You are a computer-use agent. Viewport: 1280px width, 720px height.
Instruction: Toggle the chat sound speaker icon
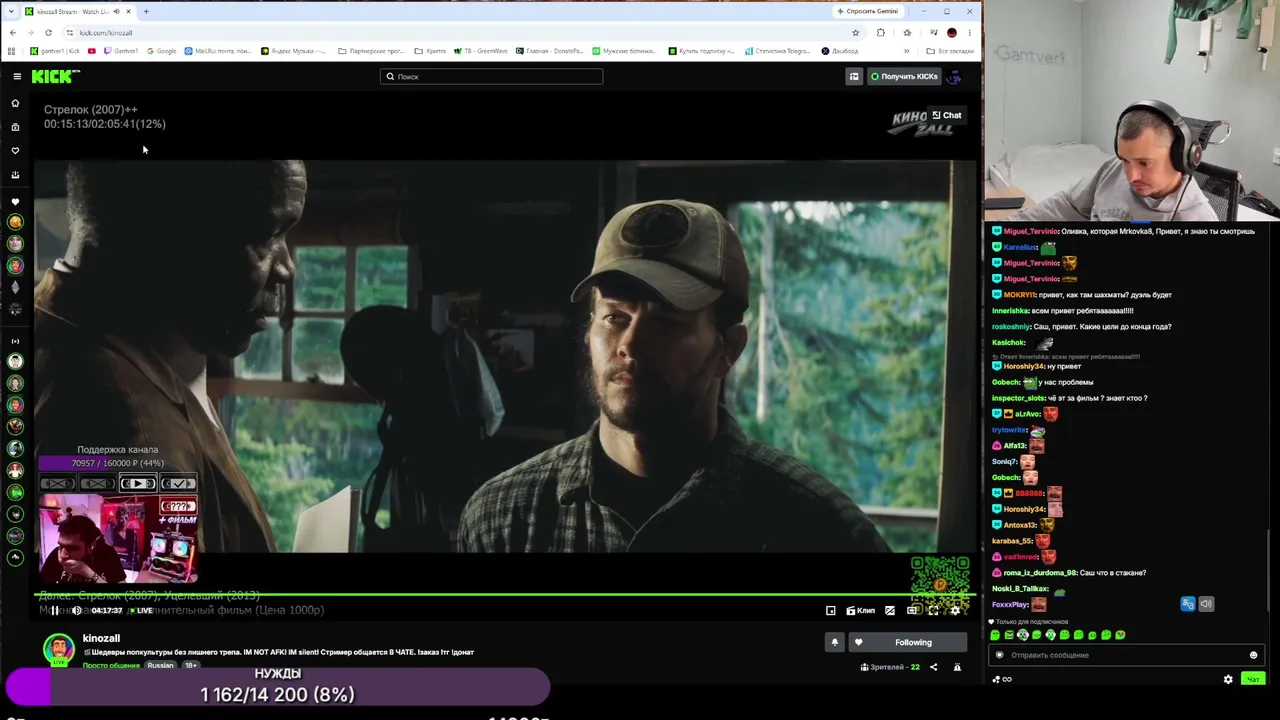click(x=1206, y=604)
